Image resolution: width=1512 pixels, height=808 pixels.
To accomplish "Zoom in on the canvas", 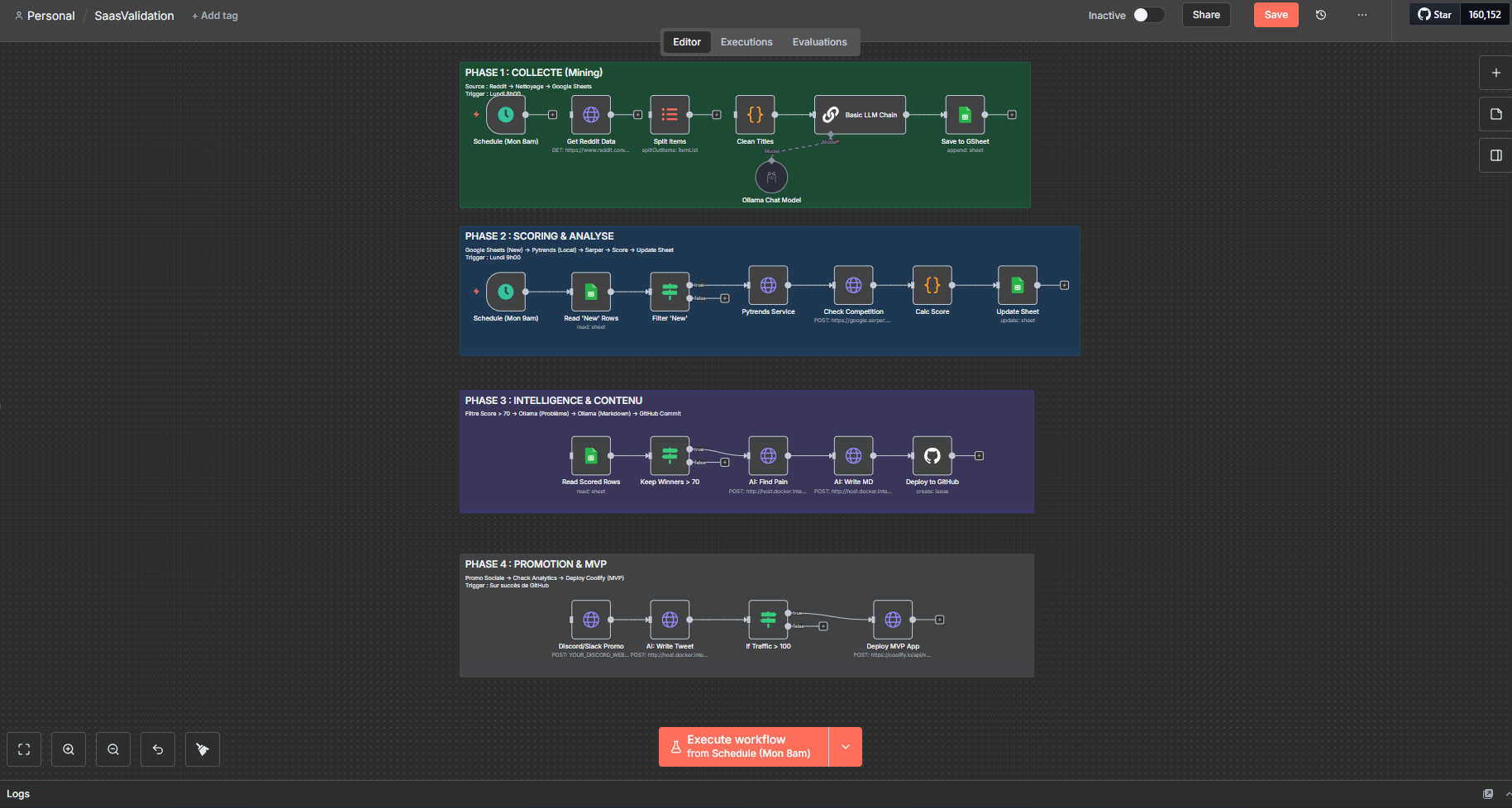I will click(69, 749).
